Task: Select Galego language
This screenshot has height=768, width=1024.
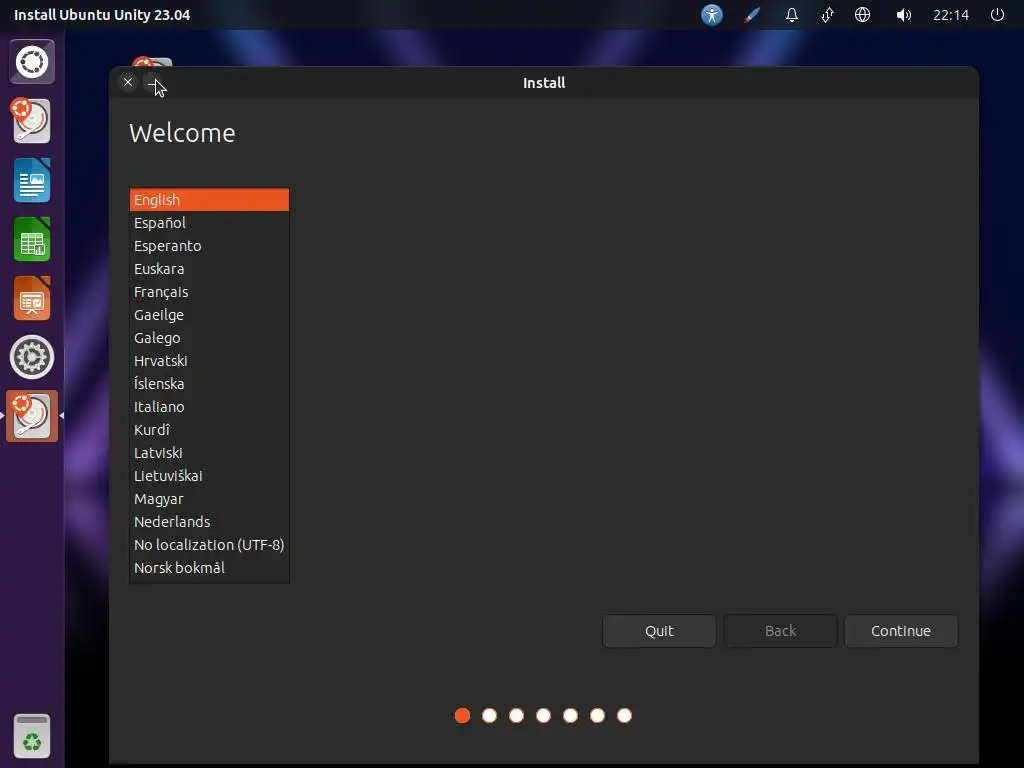Action: (x=209, y=338)
